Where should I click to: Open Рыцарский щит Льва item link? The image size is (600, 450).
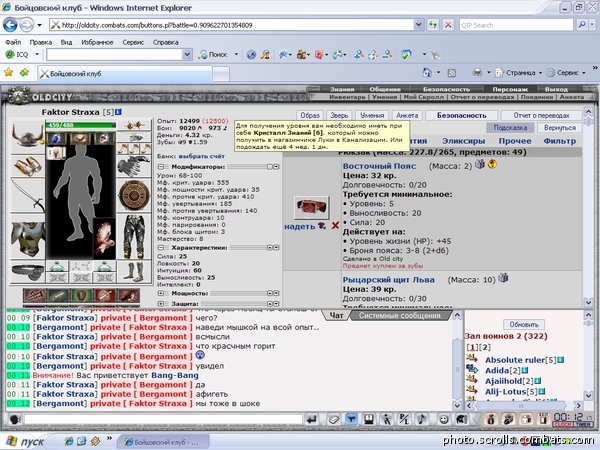pyautogui.click(x=388, y=280)
